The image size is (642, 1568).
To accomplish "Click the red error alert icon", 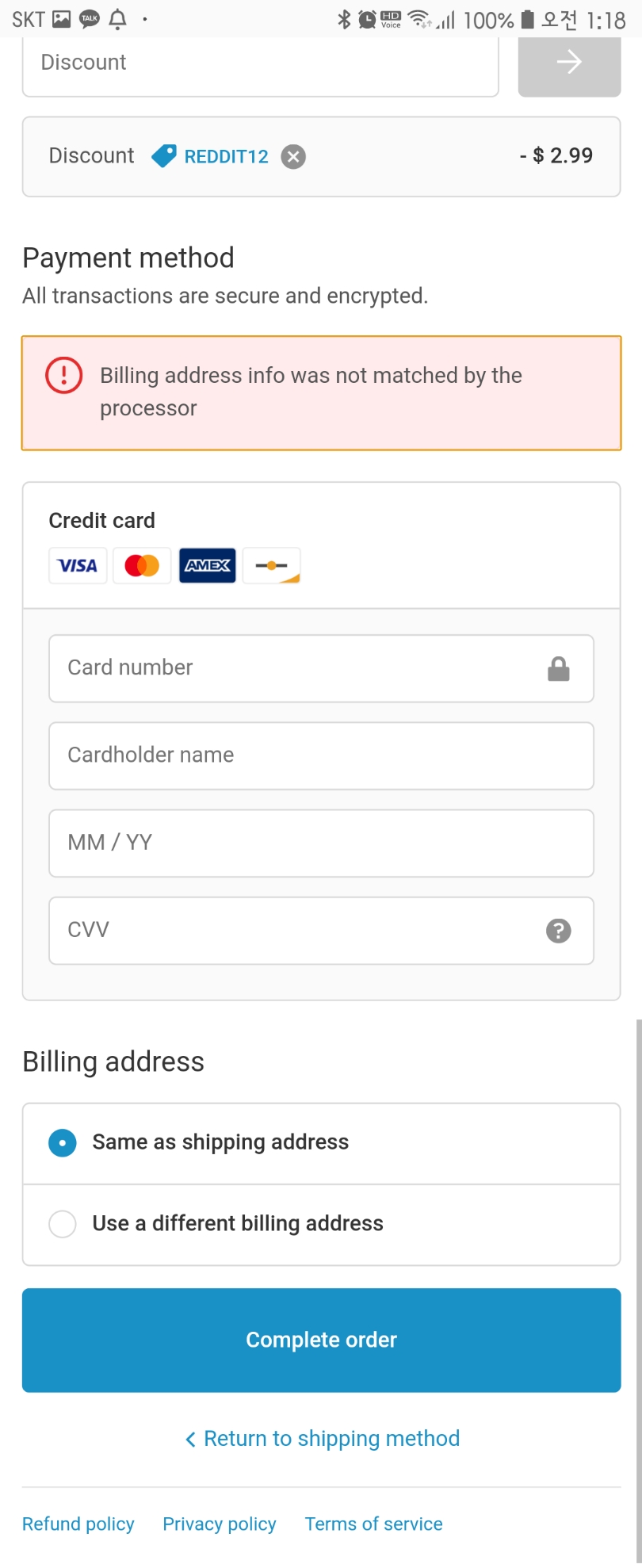I will (x=64, y=375).
